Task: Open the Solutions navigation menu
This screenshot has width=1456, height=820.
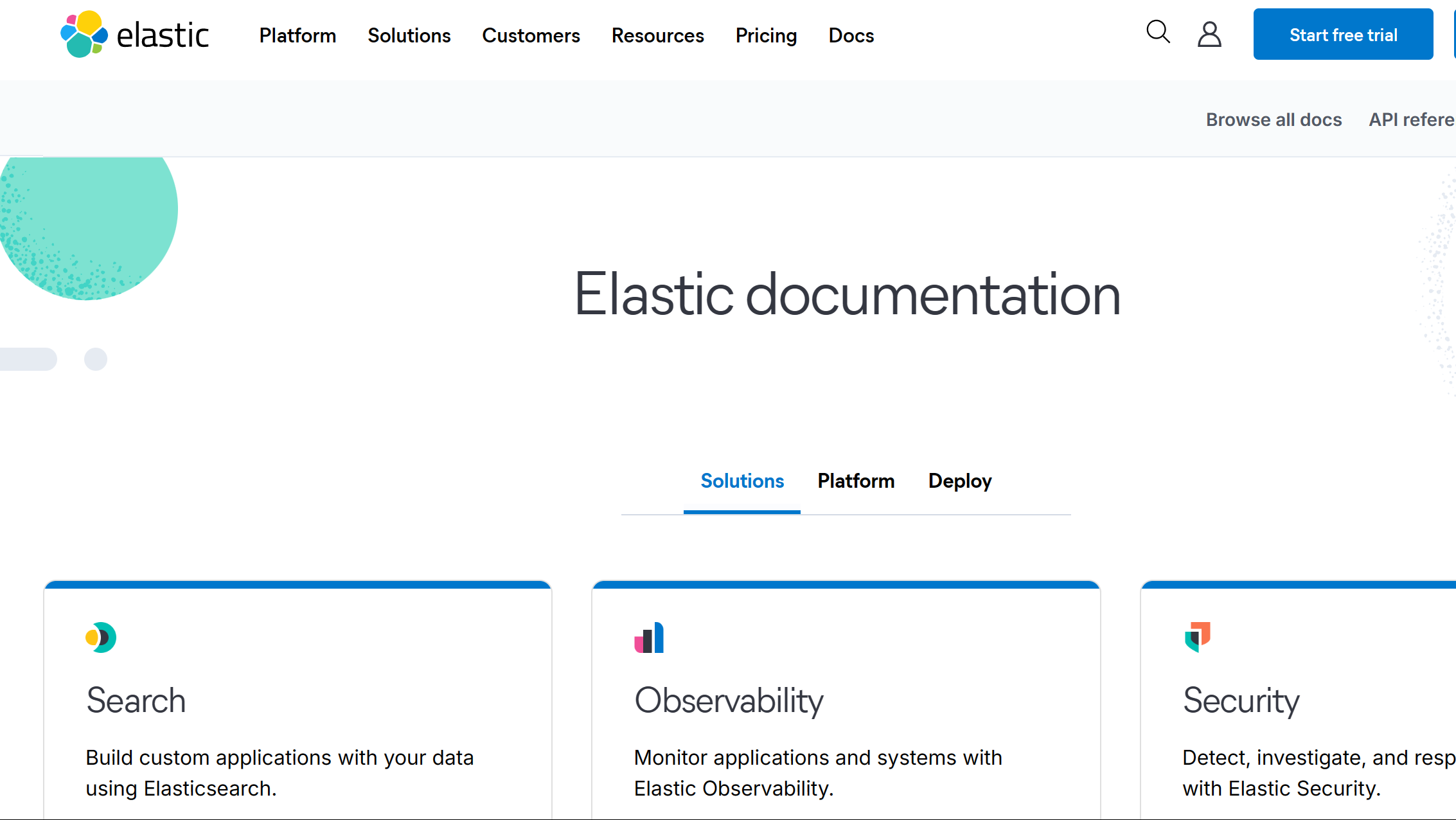Action: [x=409, y=35]
